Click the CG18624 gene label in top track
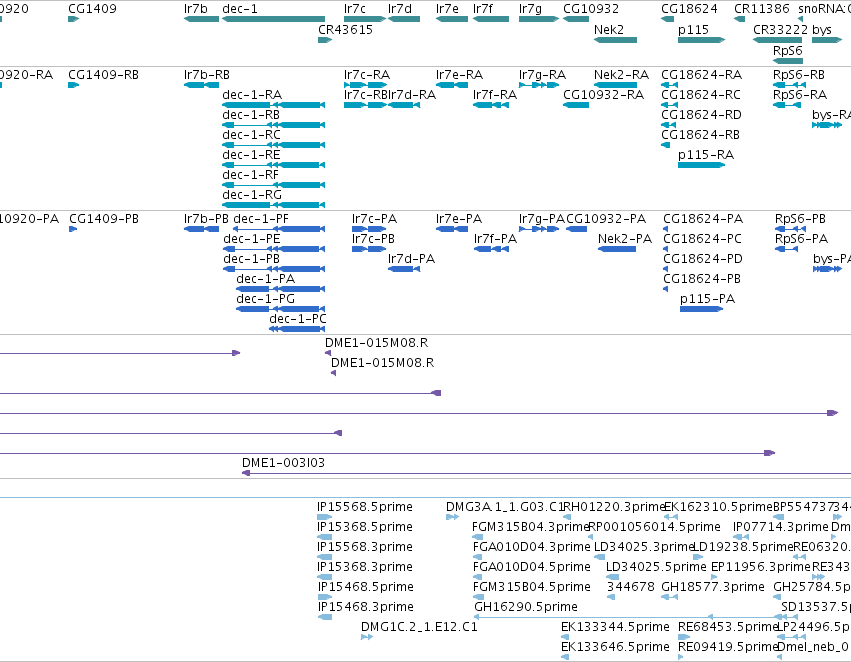Viewport: 851px width, 662px height. point(689,9)
